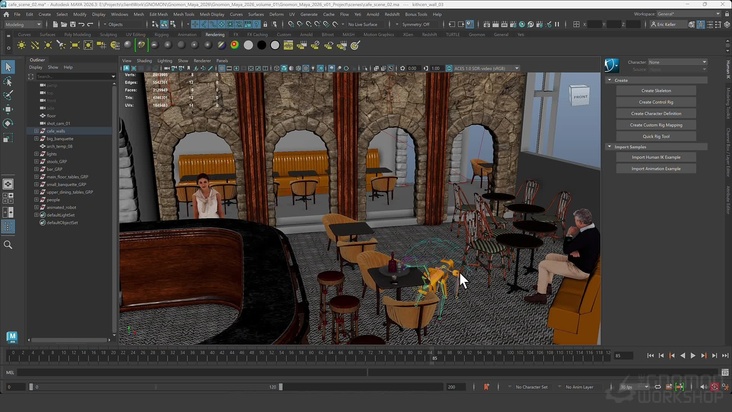Image resolution: width=732 pixels, height=412 pixels.
Task: Click the Create Skeleton button
Action: click(655, 91)
